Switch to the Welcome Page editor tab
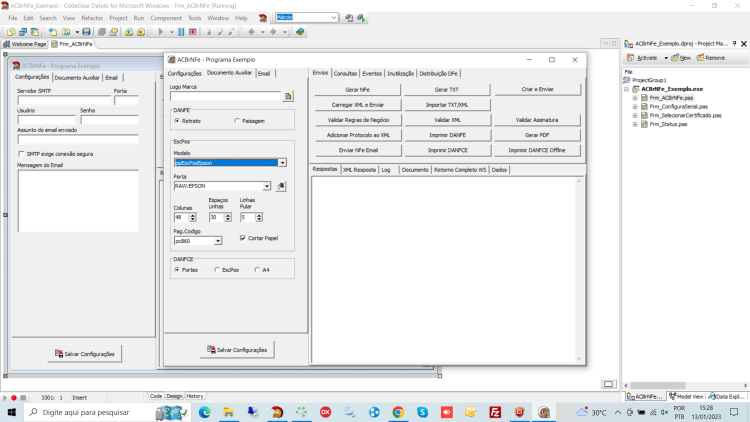 25,44
